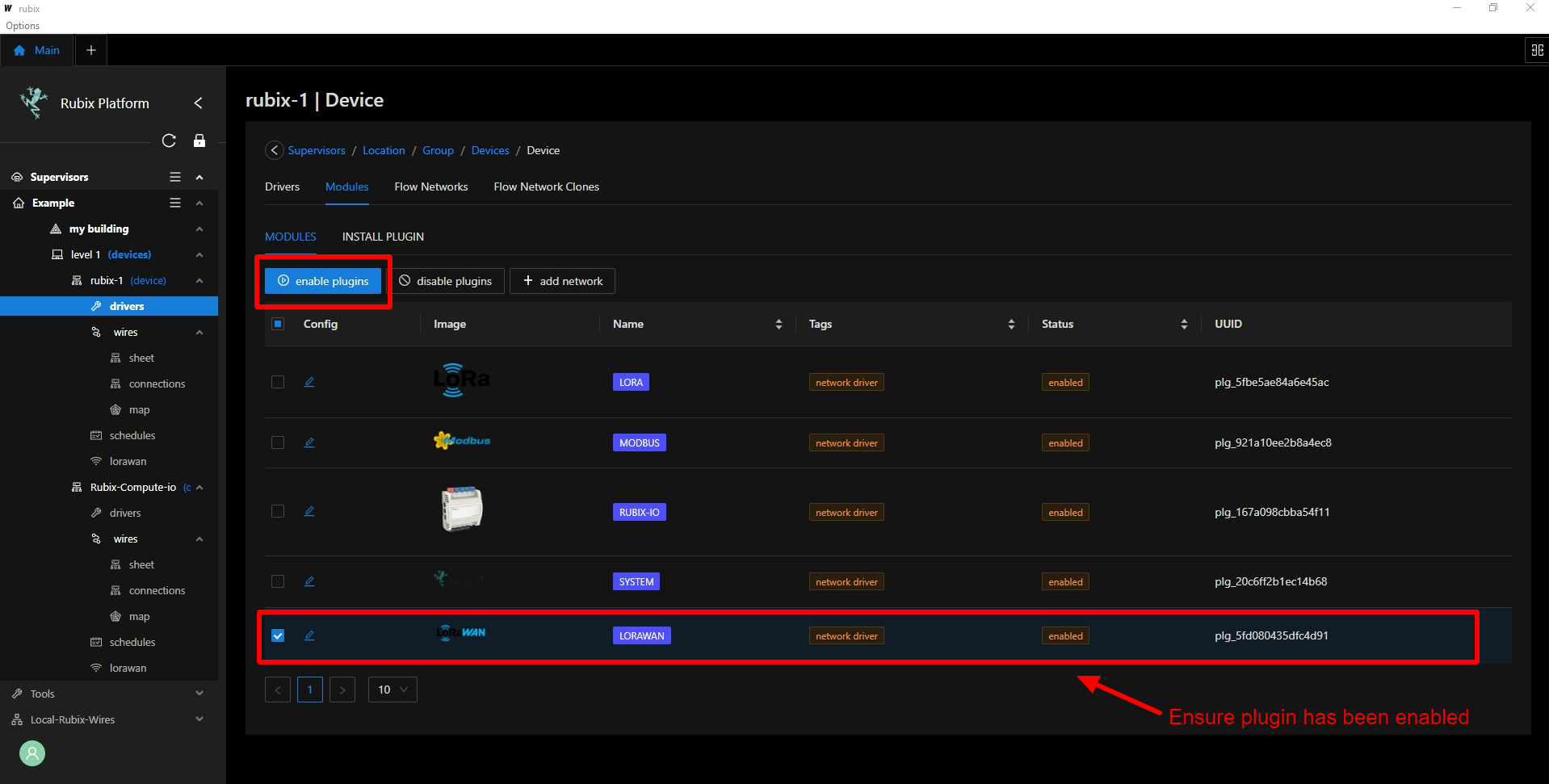
Task: Click the Modbus plugin logo
Action: 461,441
